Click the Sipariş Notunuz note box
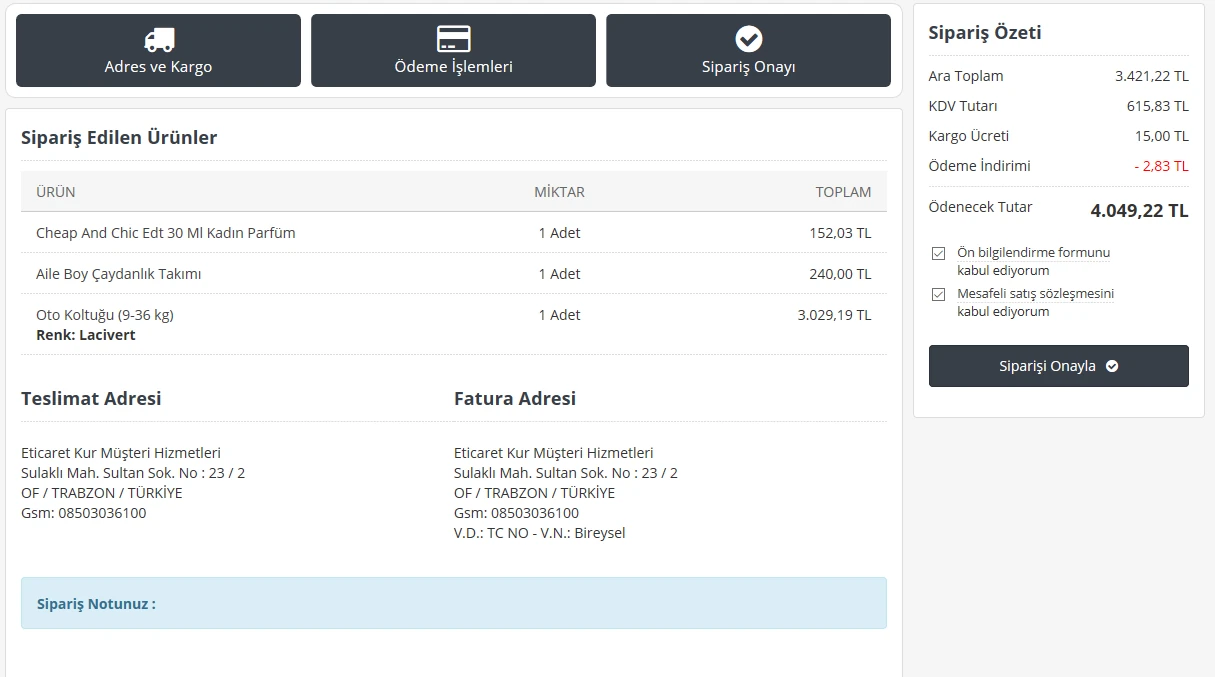 coord(453,603)
